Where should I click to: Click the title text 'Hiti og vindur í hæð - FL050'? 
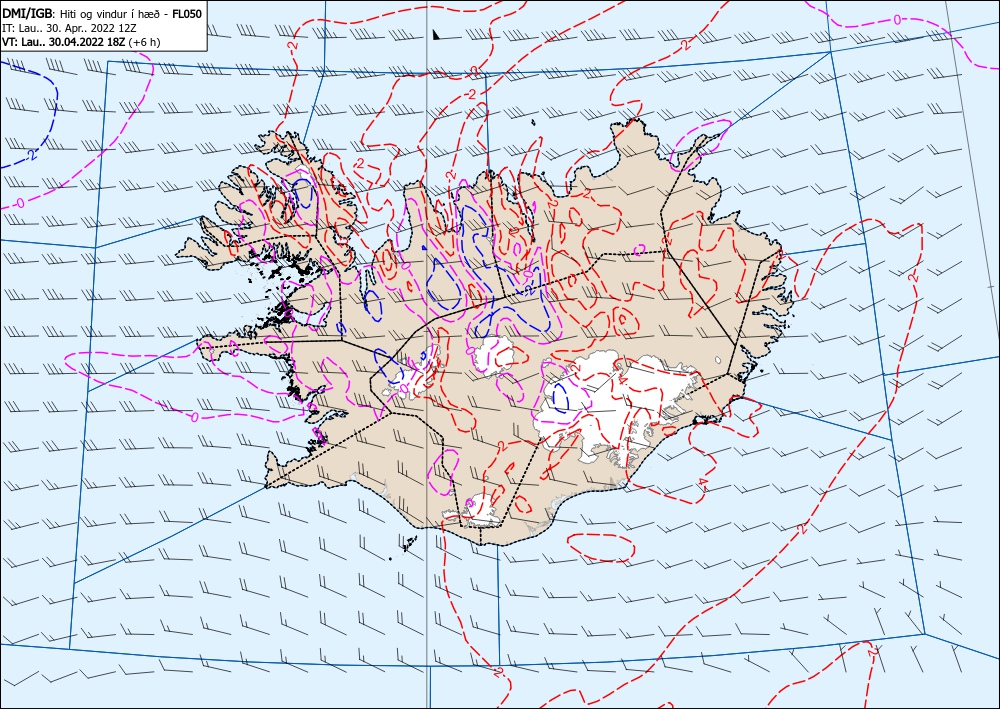point(131,14)
